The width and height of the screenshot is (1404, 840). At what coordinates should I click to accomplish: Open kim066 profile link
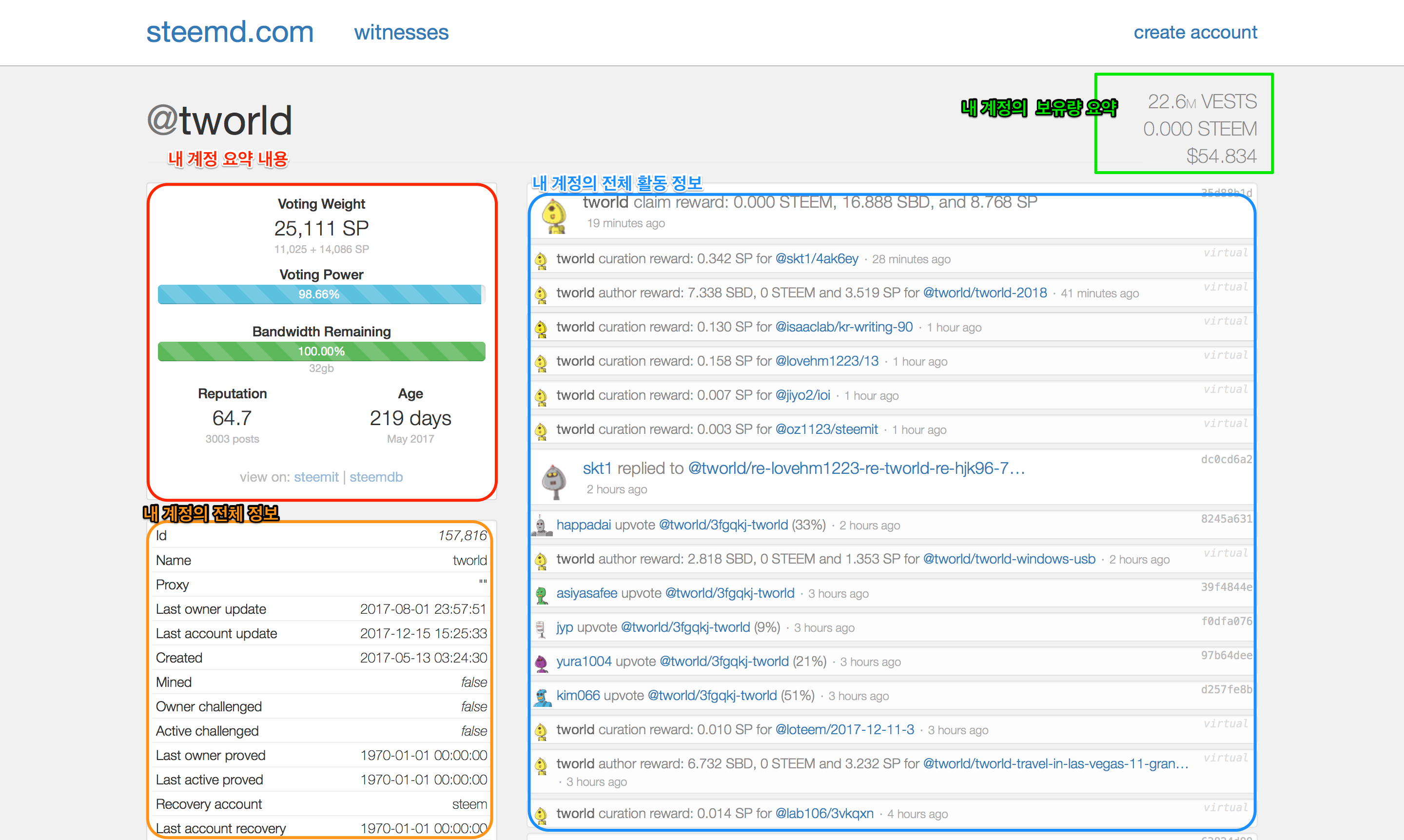click(578, 696)
